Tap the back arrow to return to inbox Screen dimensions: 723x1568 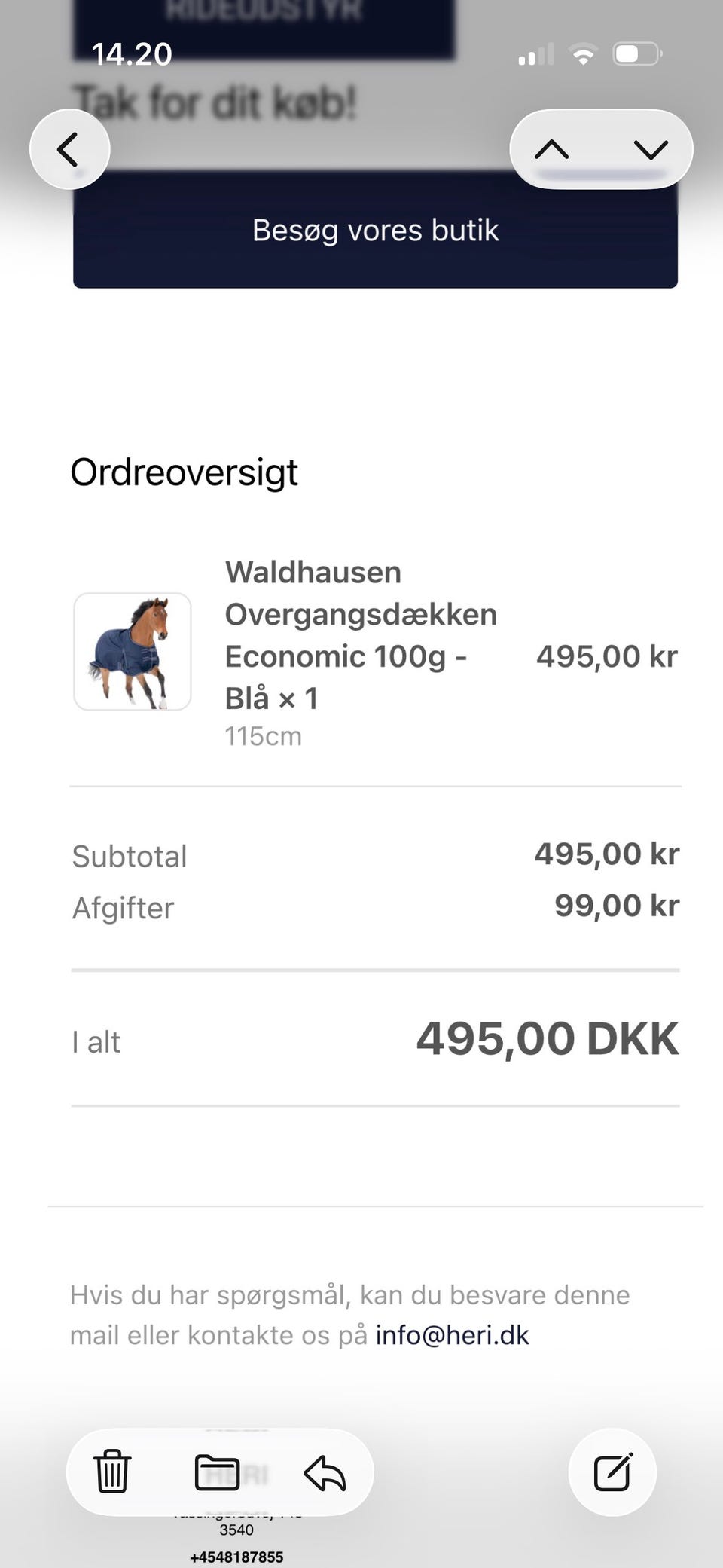[69, 149]
